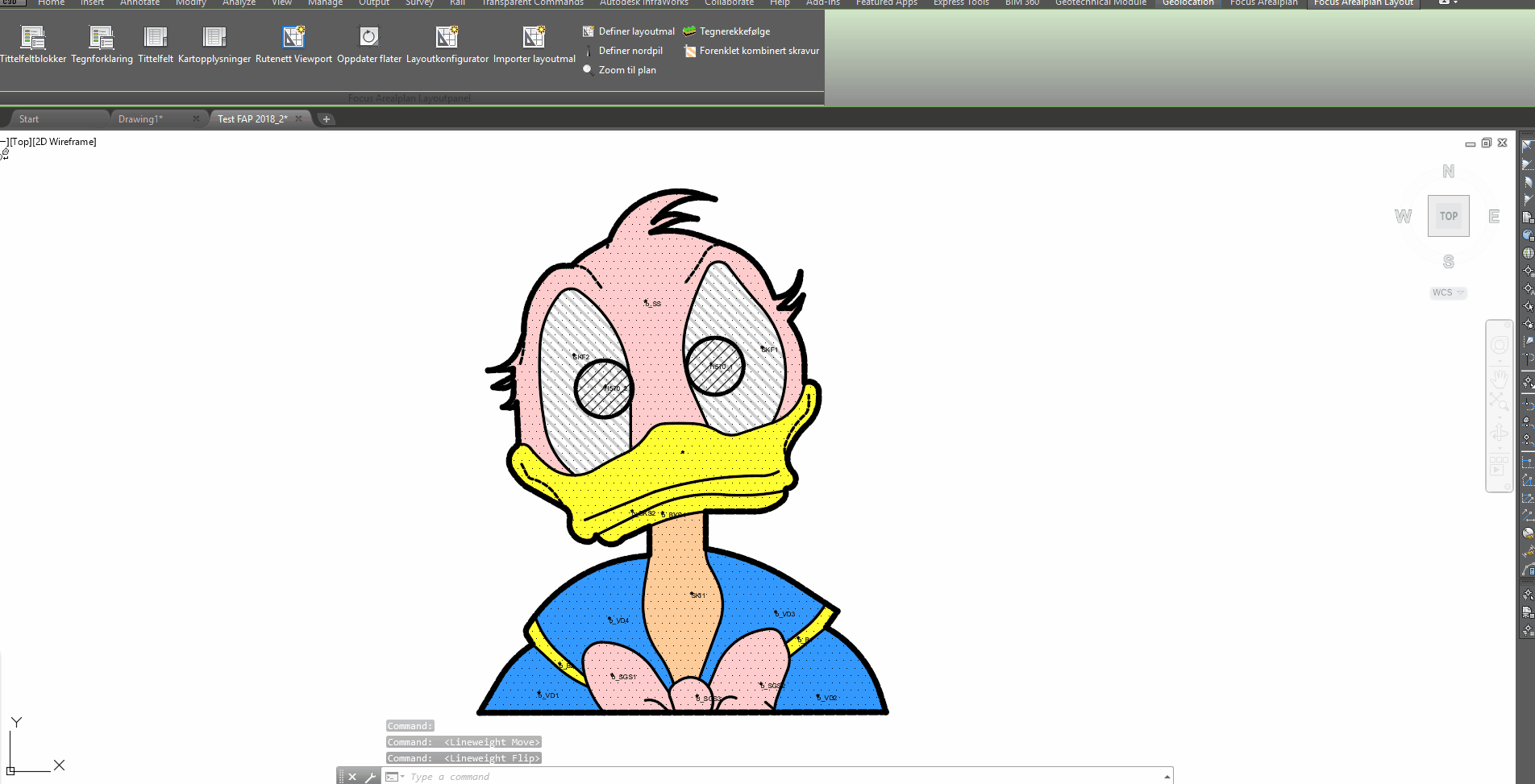Click the [2D Wireframe] visual style control

[64, 142]
